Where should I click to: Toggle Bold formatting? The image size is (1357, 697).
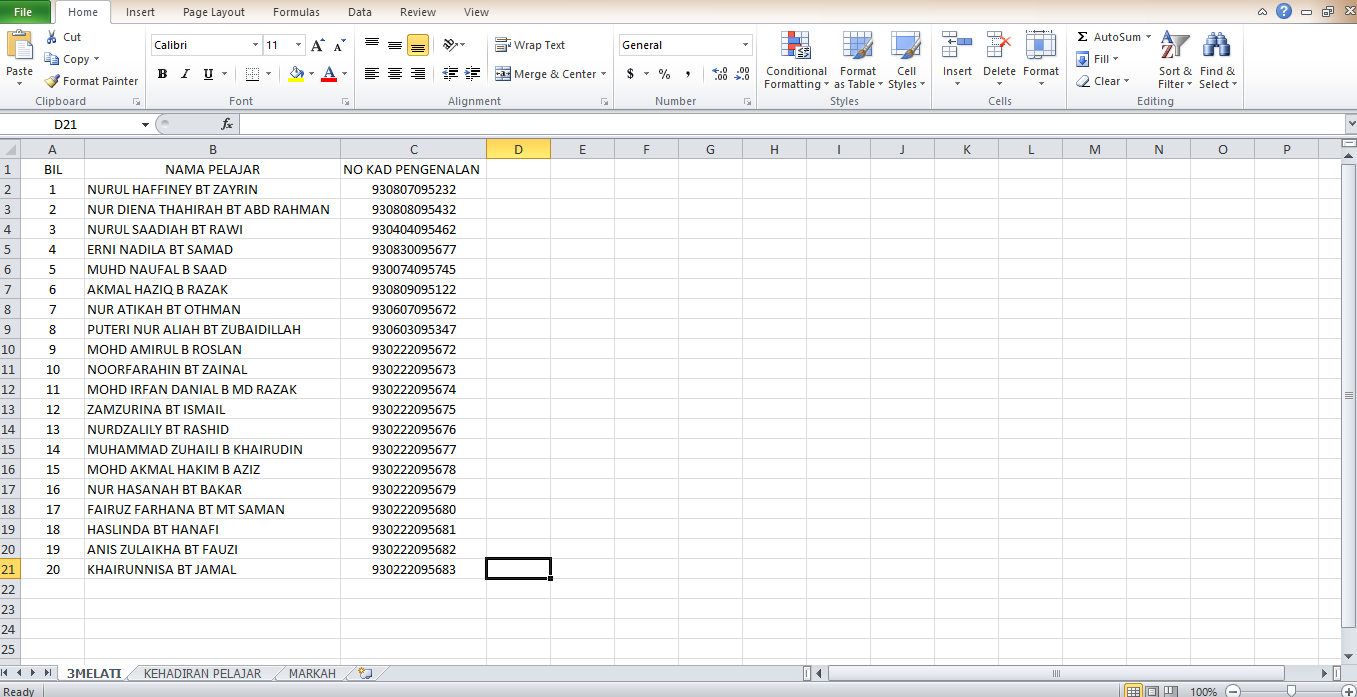coord(162,74)
